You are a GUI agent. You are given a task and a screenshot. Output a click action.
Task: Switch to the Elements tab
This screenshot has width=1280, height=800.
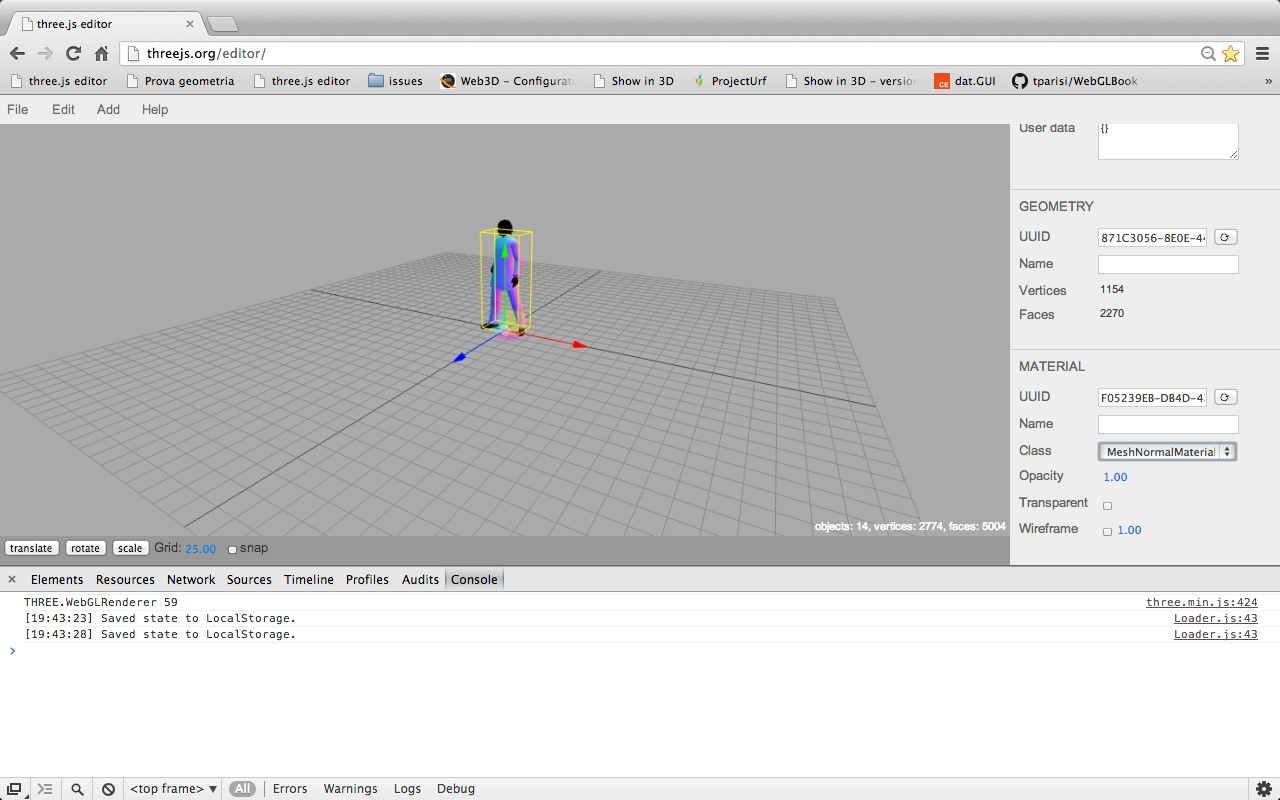tap(57, 579)
